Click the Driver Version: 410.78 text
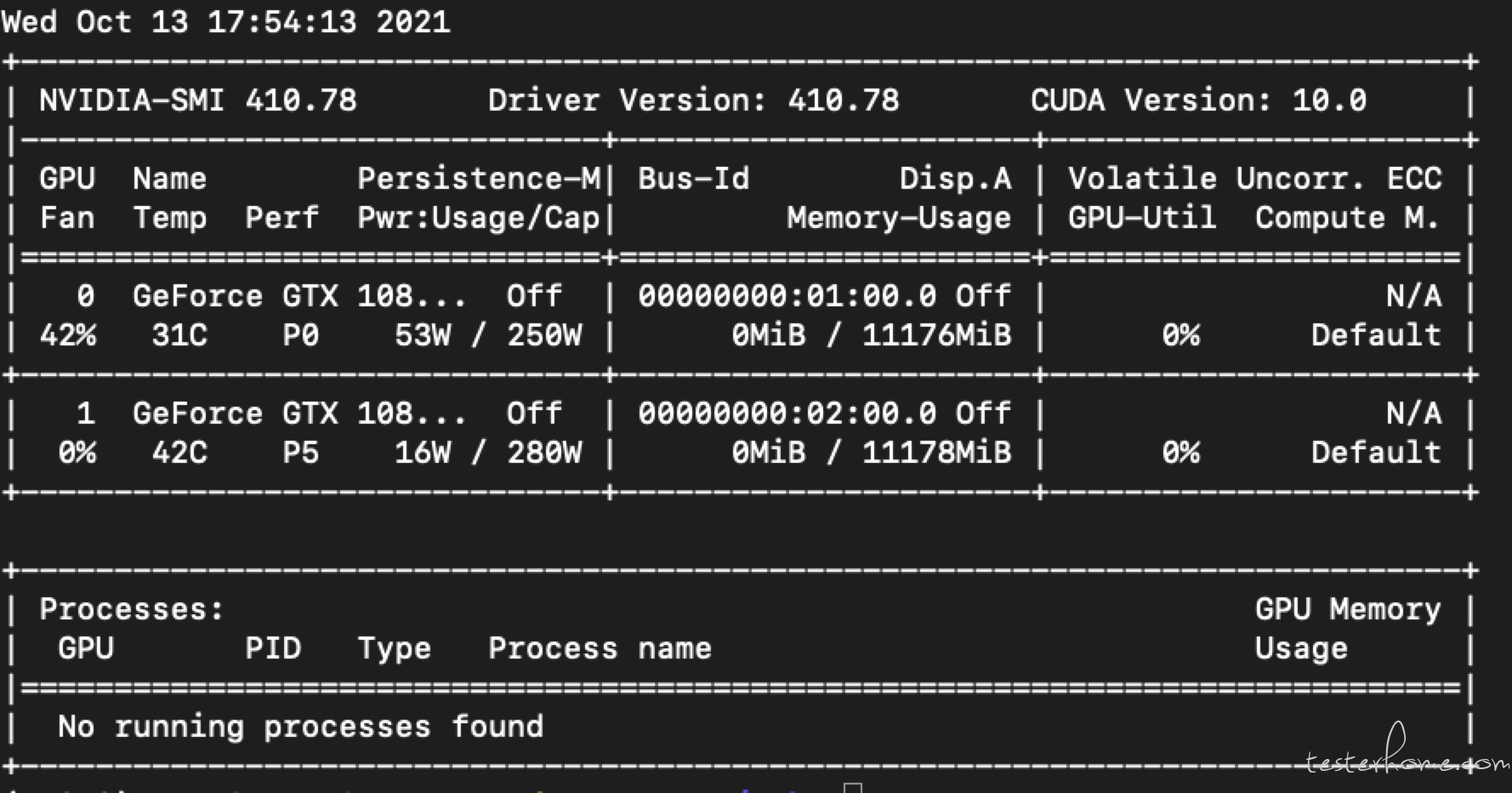This screenshot has width=1512, height=793. tap(693, 100)
